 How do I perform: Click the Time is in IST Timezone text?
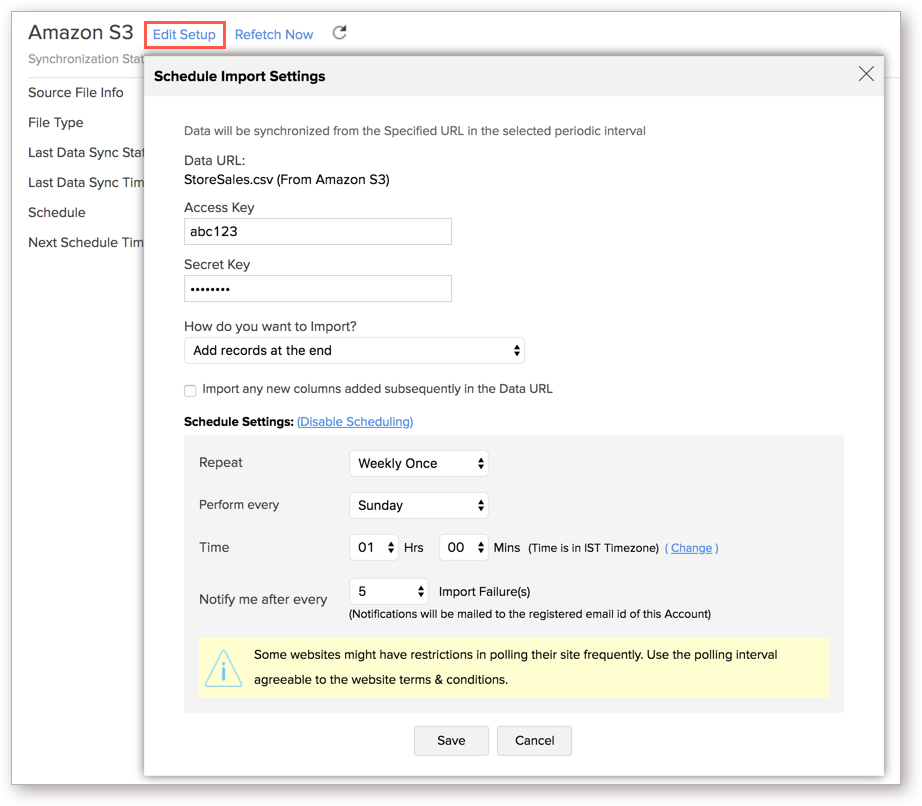[593, 548]
